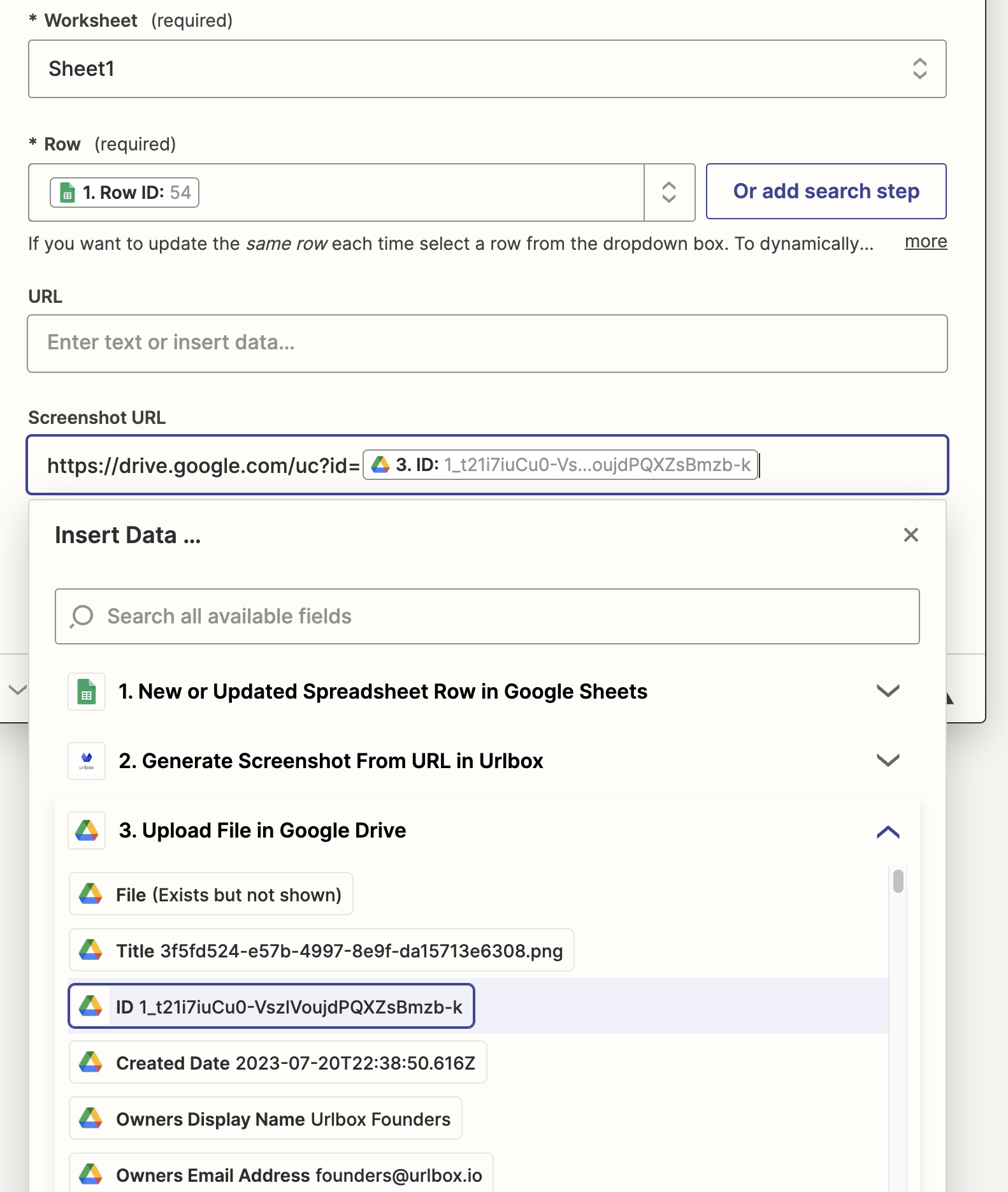Expand Generate Screenshot From URL in Urlbox

click(x=888, y=760)
